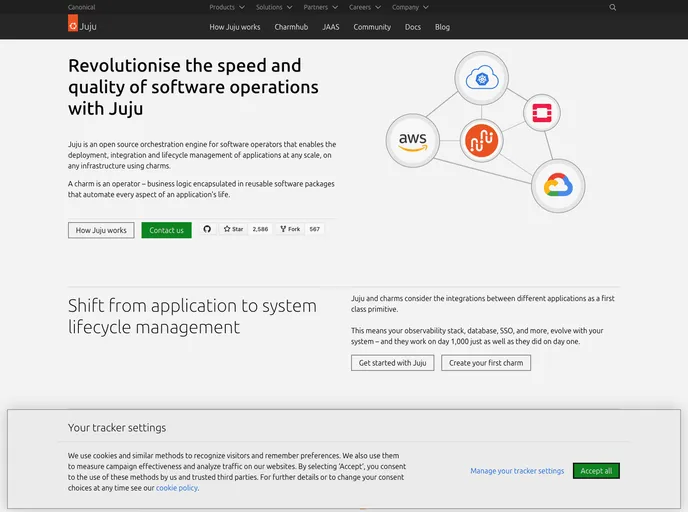Click heading 'Shift from application to system'

[192, 316]
